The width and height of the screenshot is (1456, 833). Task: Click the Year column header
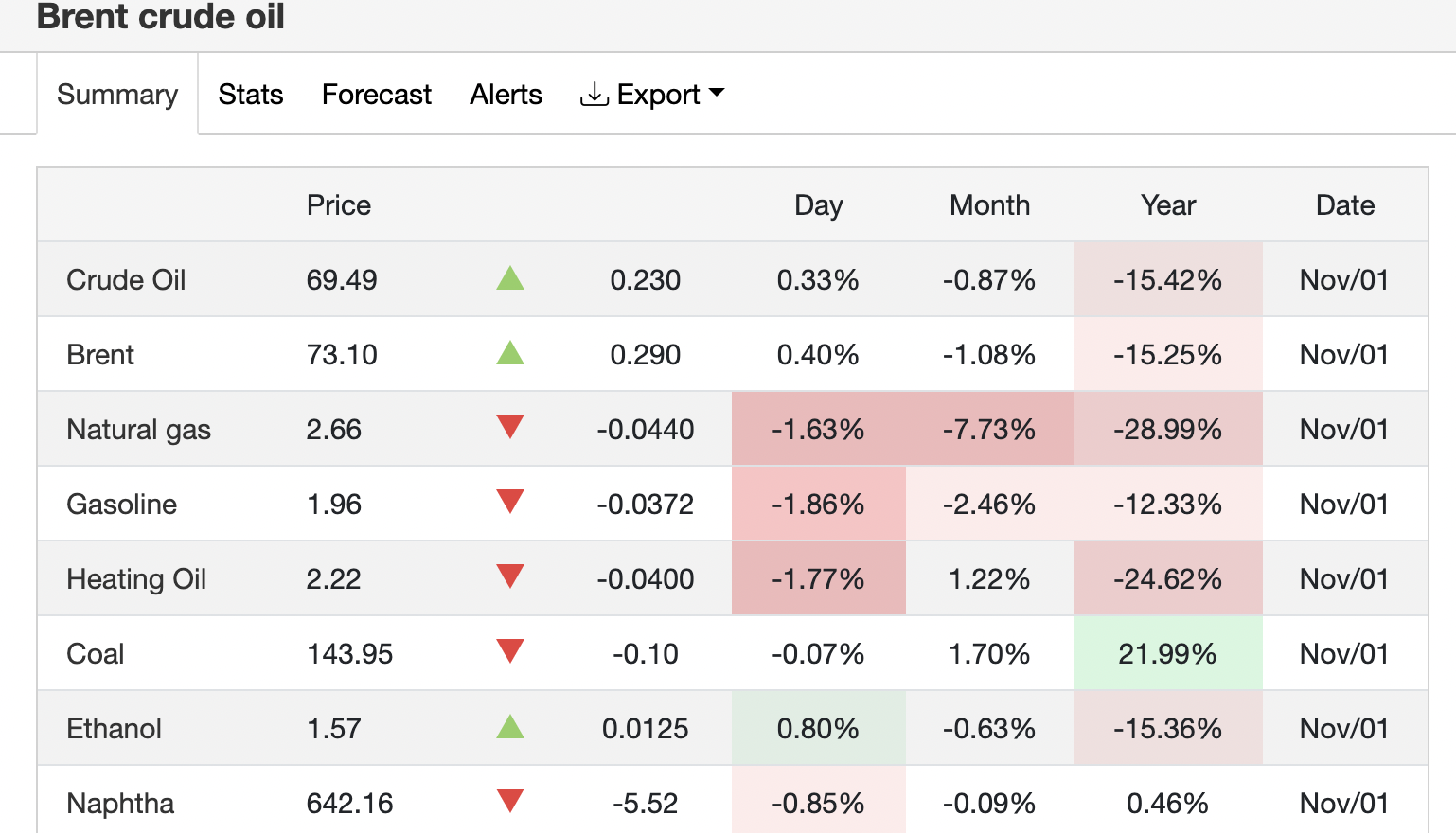click(x=1169, y=205)
